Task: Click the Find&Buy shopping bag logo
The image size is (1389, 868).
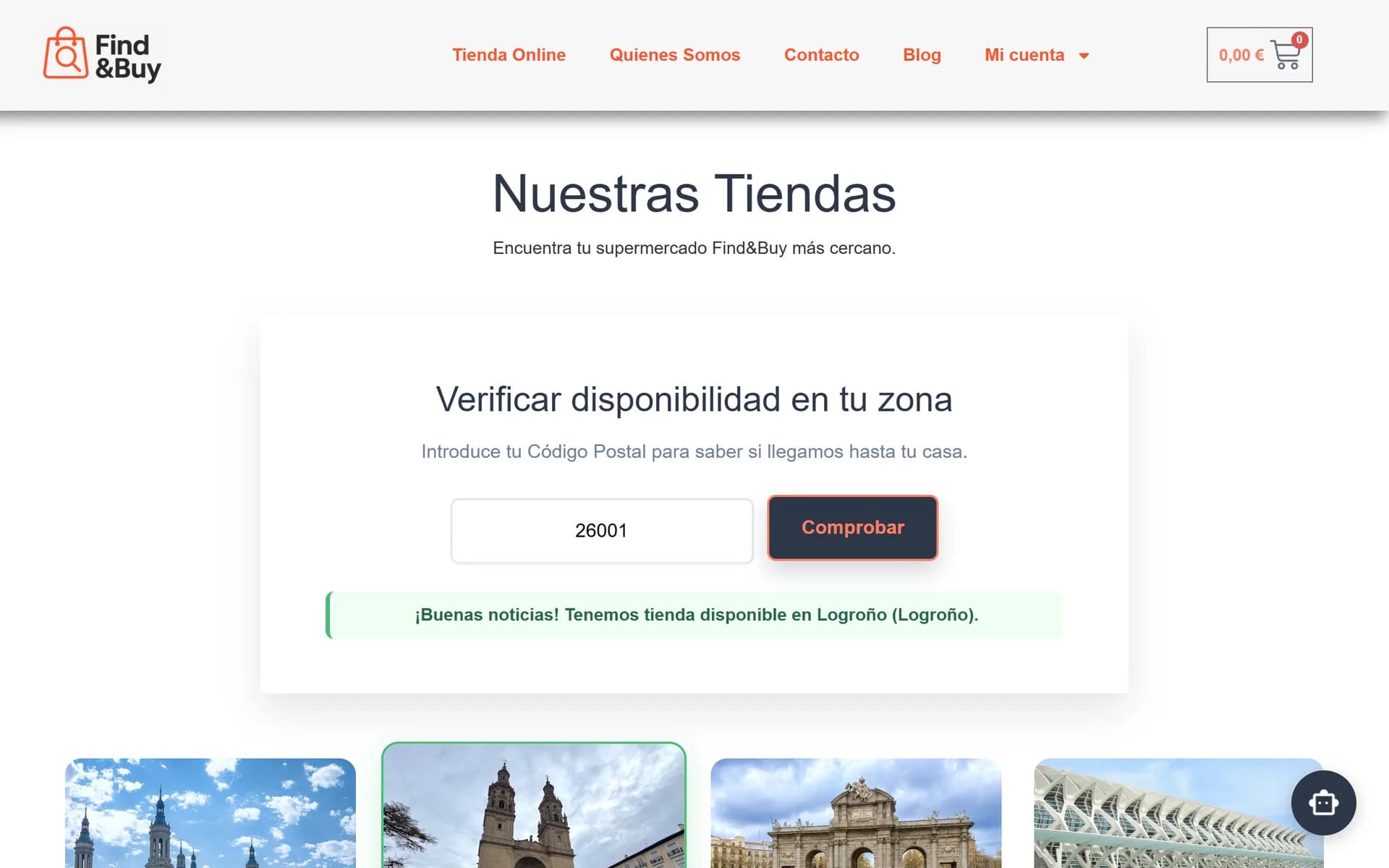Action: tap(102, 54)
